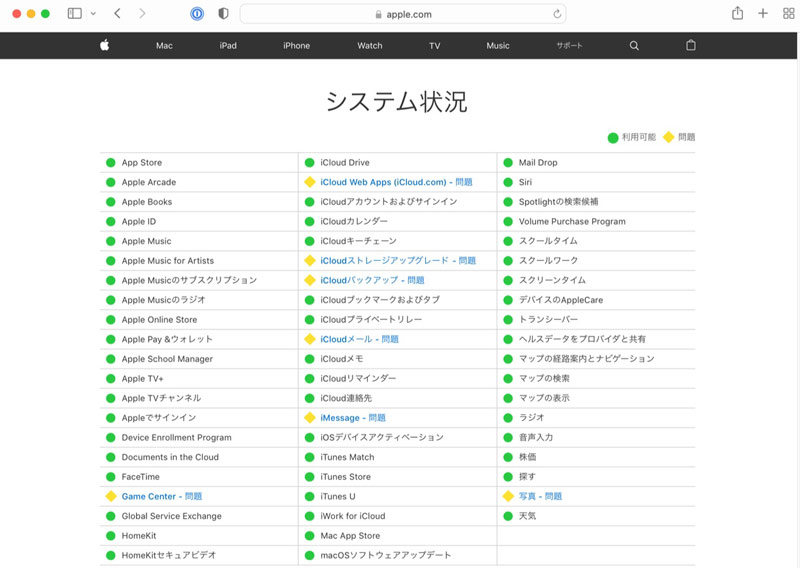This screenshot has width=800, height=568.
Task: Open the iPhone menu item
Action: [296, 45]
